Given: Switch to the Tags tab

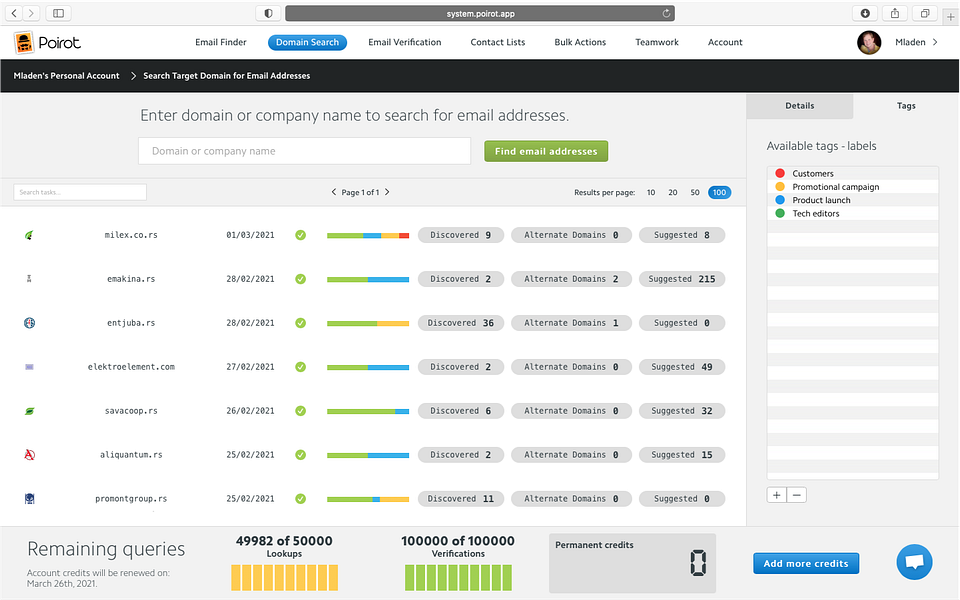Looking at the screenshot, I should (906, 106).
